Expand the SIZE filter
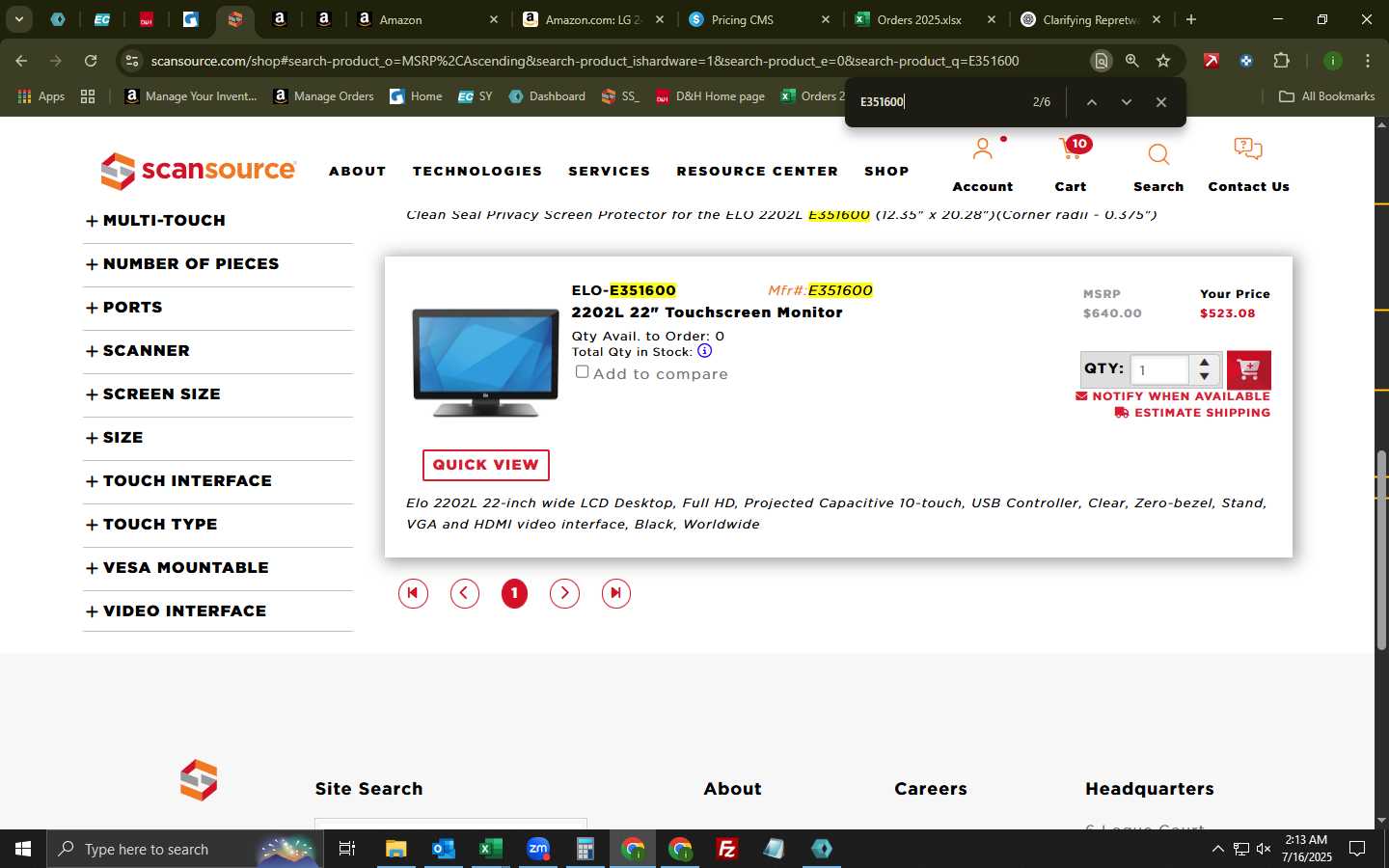Screen dimensions: 1389x868 [x=115, y=438]
